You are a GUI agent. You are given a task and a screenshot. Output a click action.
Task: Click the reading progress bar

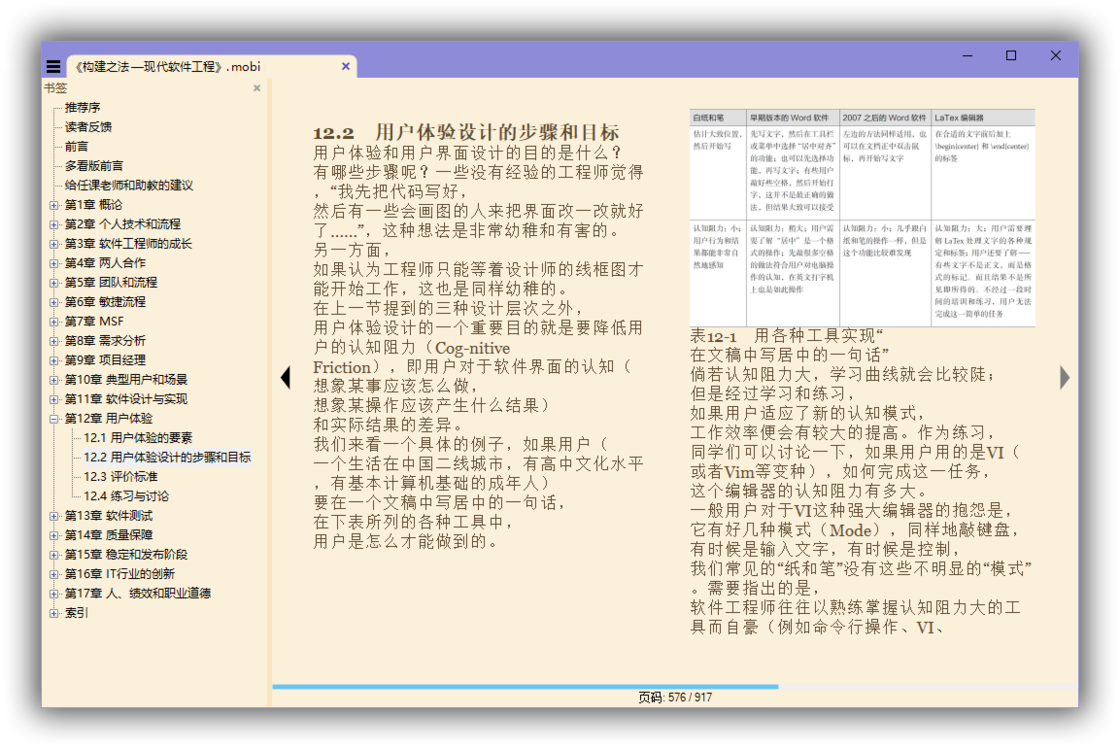point(674,686)
